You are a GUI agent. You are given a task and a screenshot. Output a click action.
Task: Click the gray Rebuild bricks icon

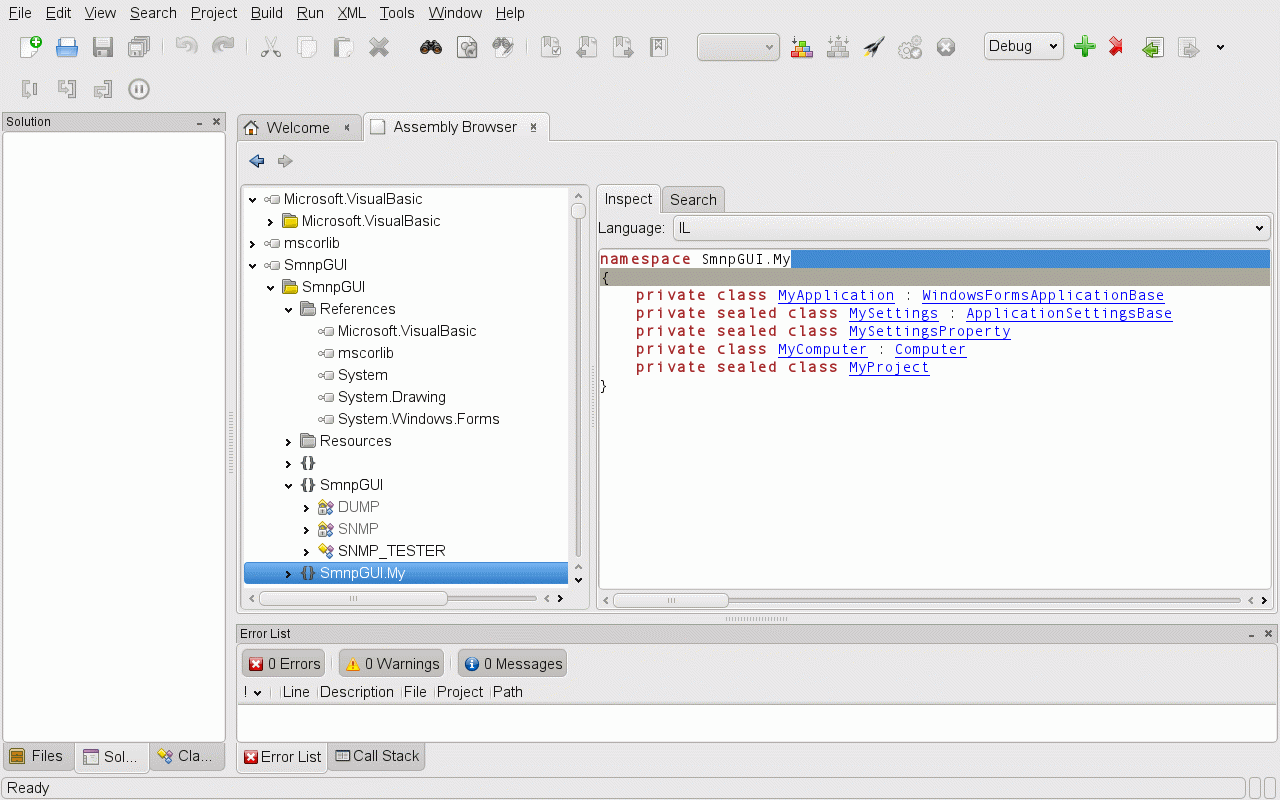[838, 47]
